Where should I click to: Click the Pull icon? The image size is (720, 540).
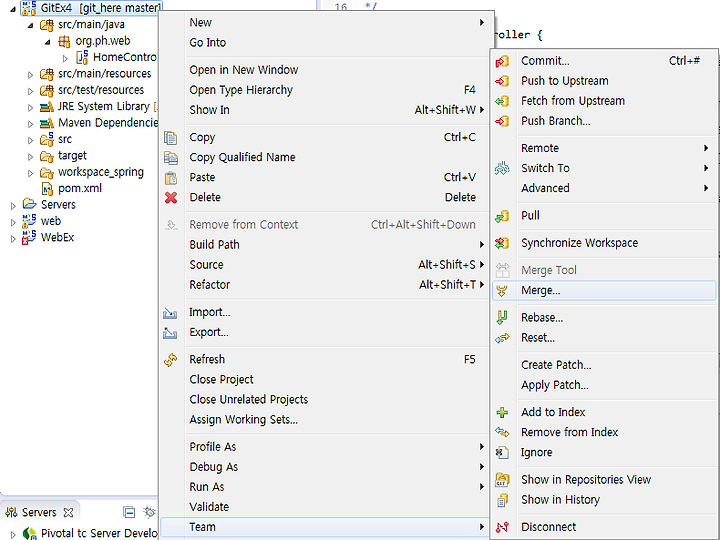pos(502,216)
